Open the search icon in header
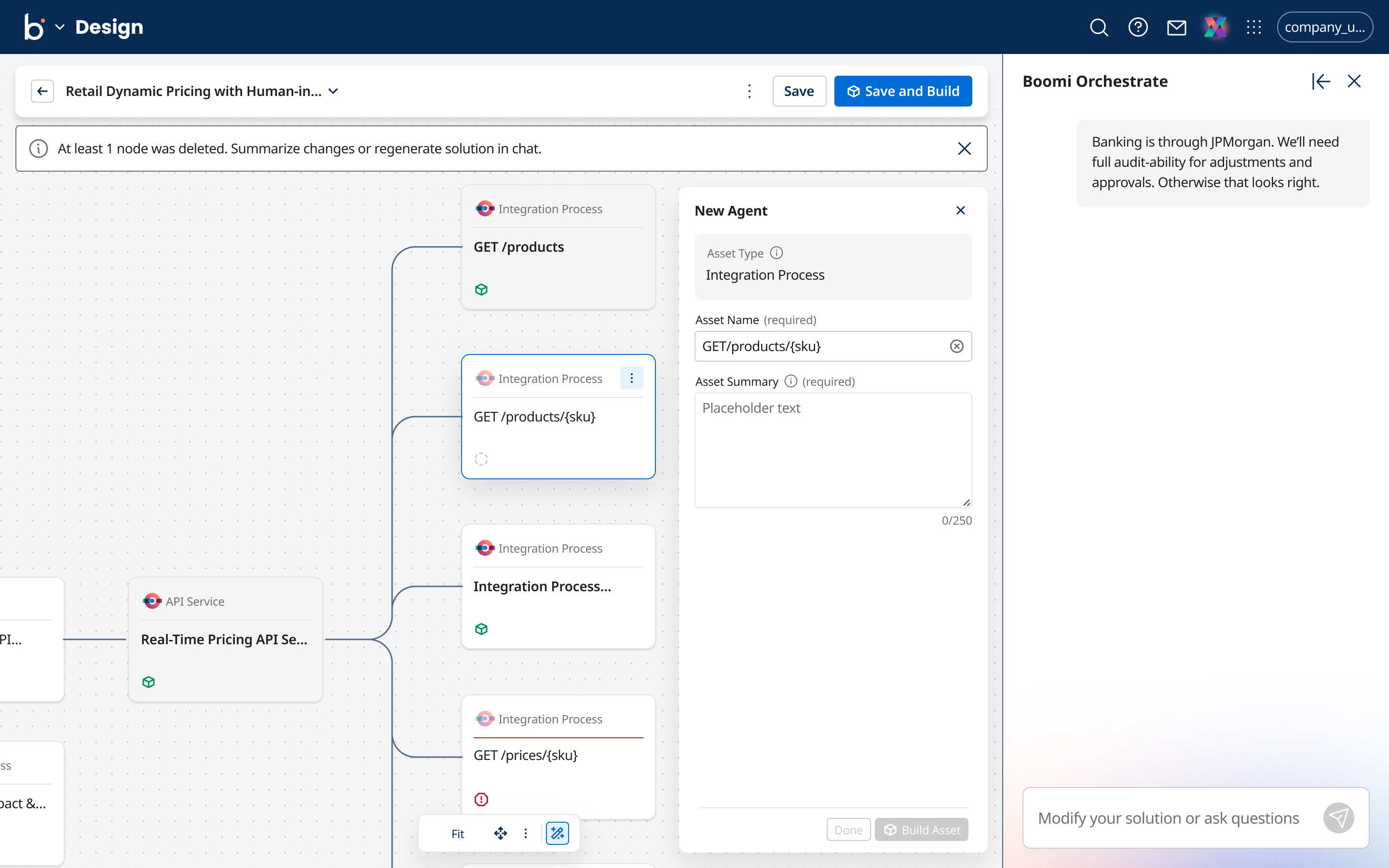The height and width of the screenshot is (868, 1389). tap(1099, 27)
